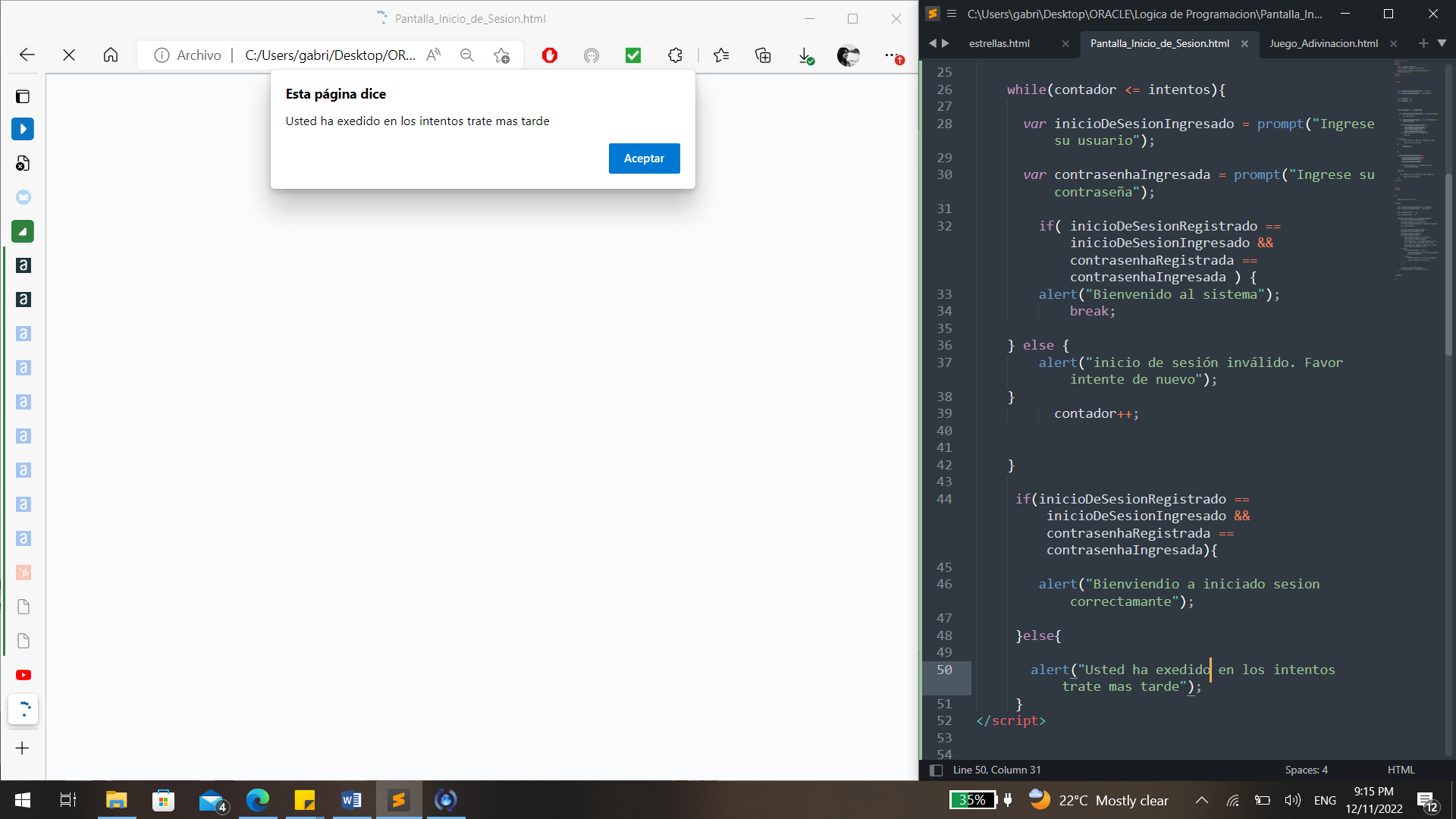
Task: Open the volume control in system tray
Action: 1293,800
